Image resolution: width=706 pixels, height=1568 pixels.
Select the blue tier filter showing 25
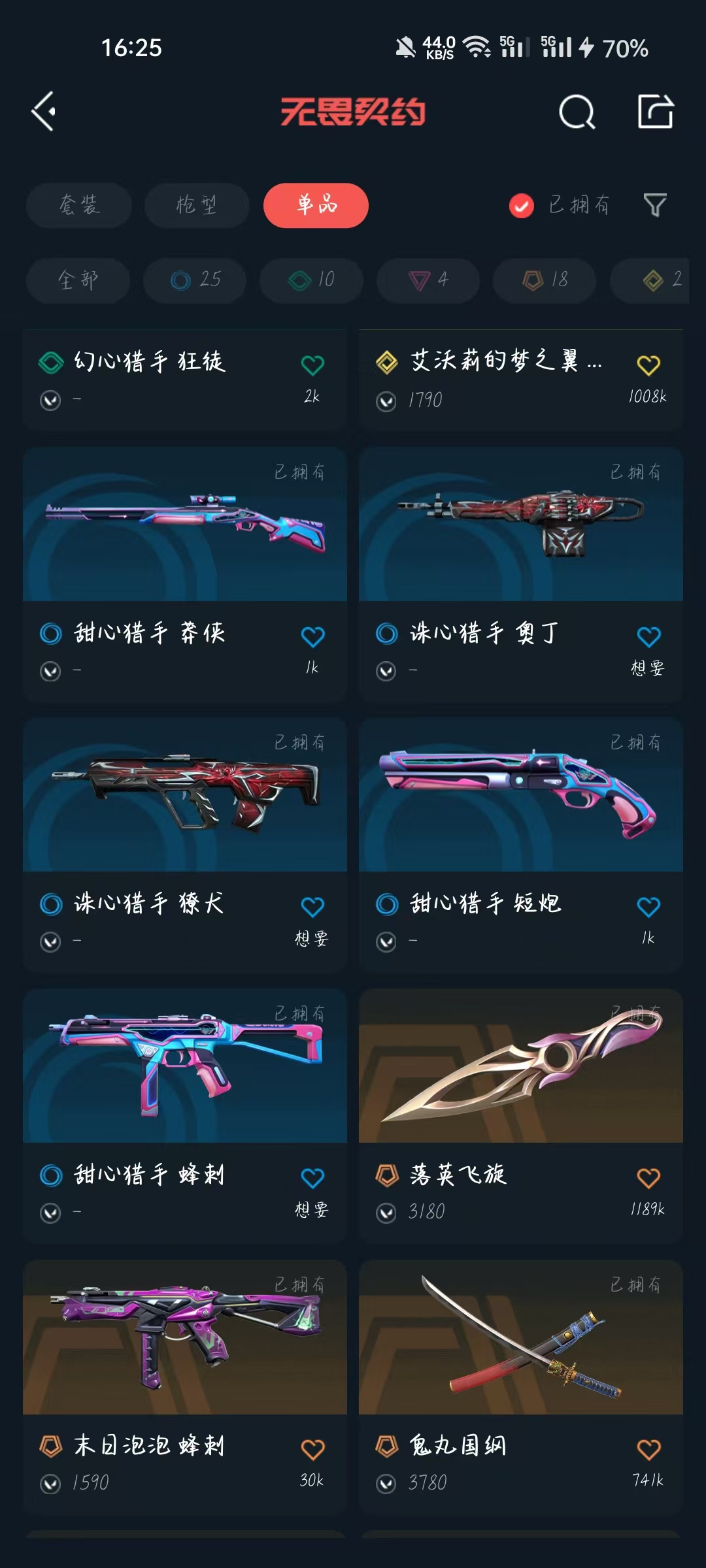(195, 280)
